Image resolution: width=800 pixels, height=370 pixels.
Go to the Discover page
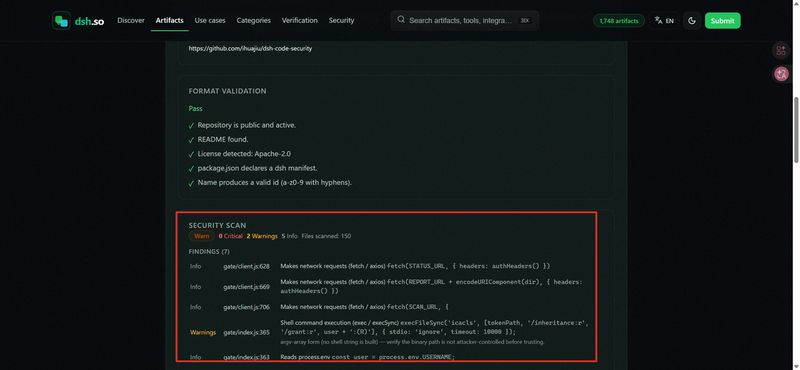tap(131, 20)
